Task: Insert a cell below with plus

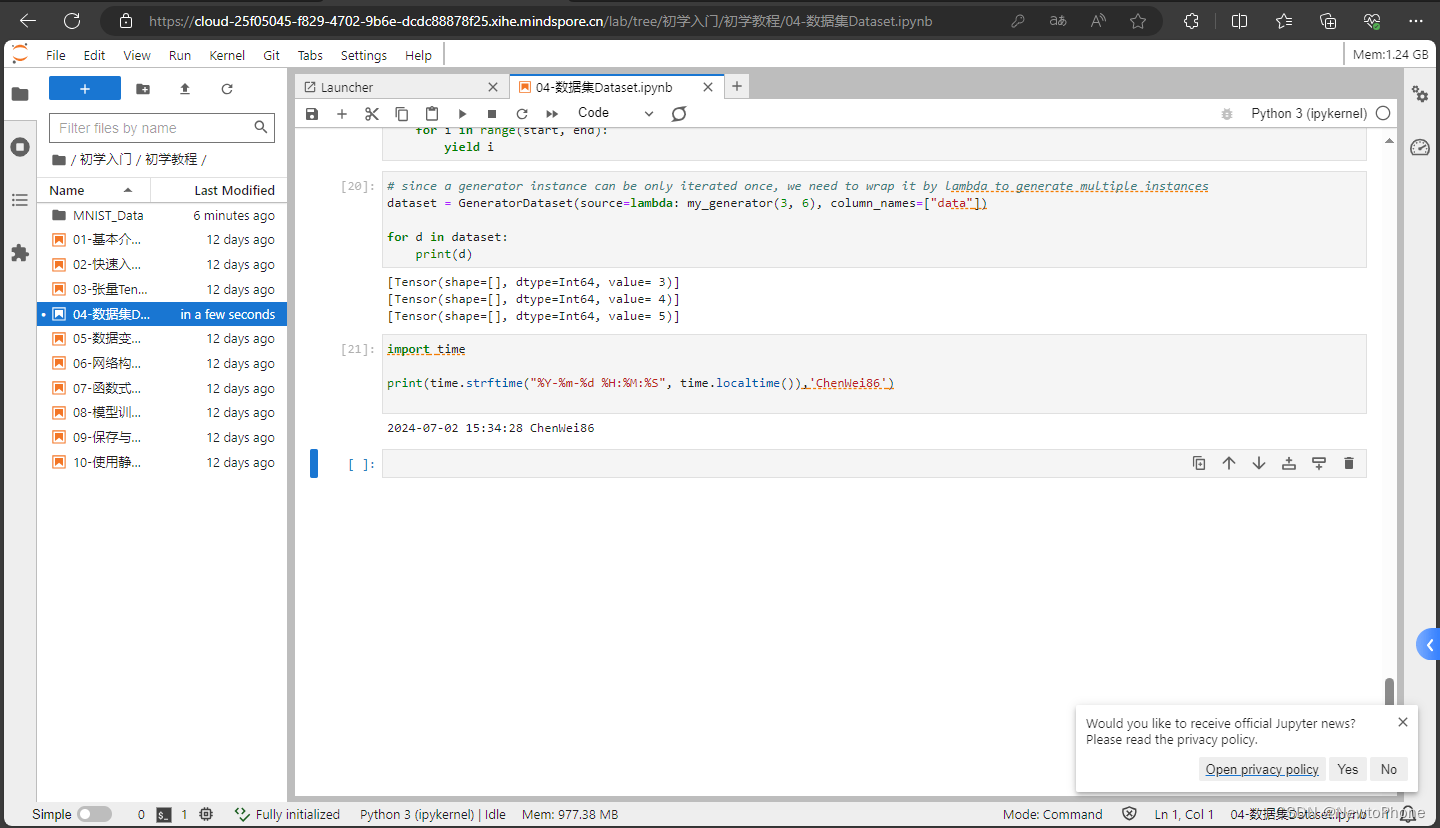Action: click(x=342, y=114)
